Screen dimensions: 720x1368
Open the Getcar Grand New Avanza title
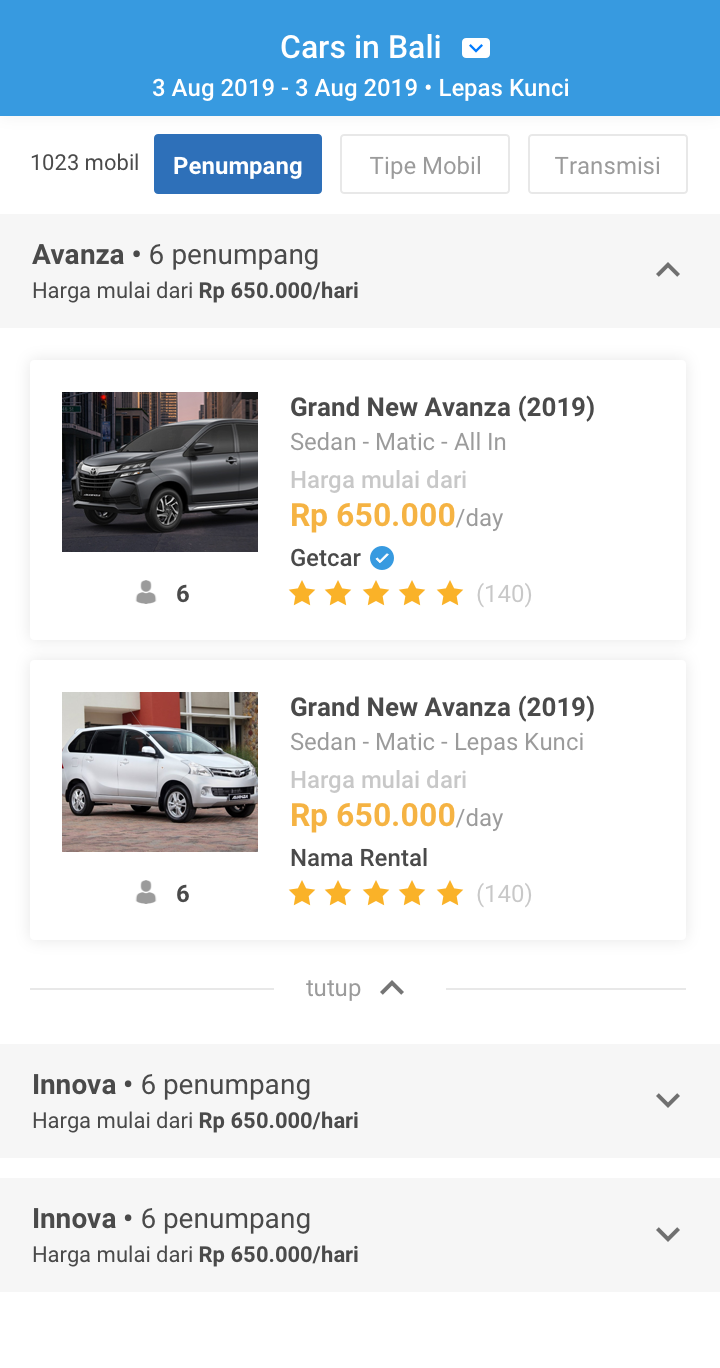coord(442,407)
